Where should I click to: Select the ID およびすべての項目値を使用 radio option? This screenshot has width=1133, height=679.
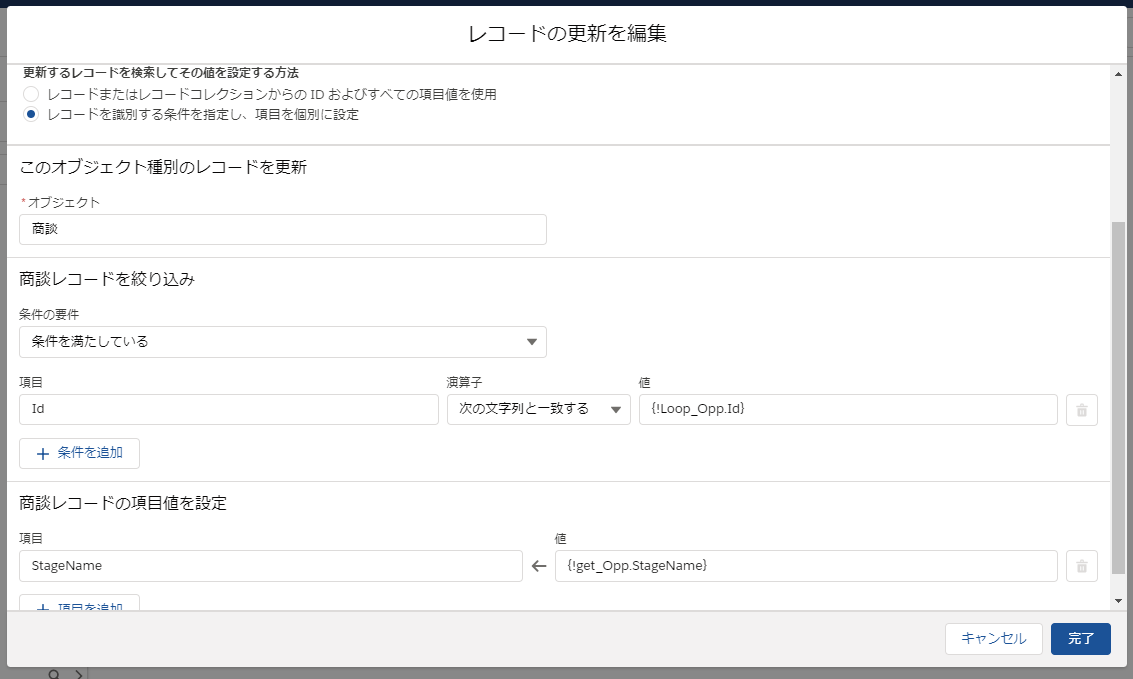point(30,93)
